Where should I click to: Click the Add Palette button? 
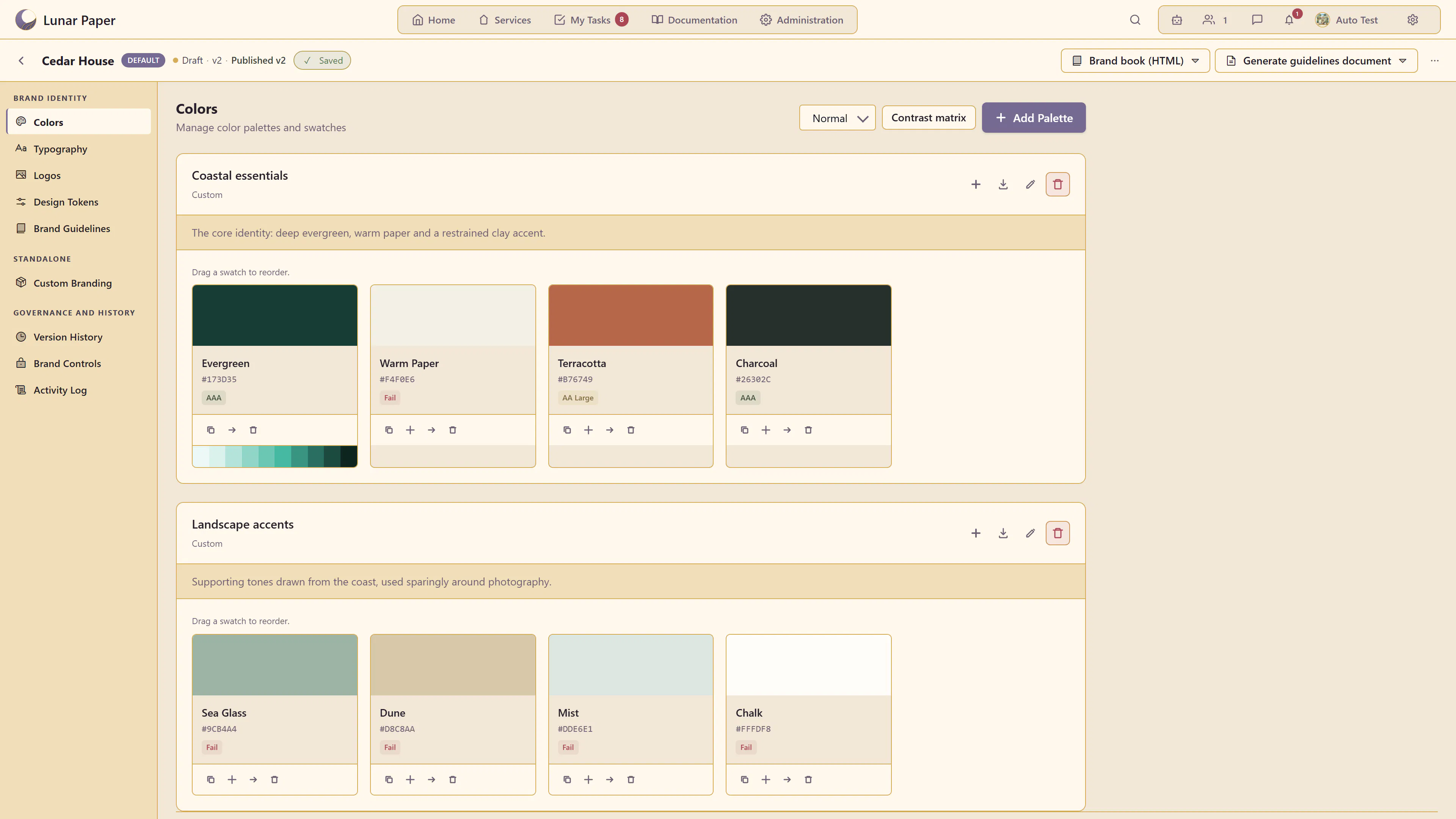click(1033, 118)
